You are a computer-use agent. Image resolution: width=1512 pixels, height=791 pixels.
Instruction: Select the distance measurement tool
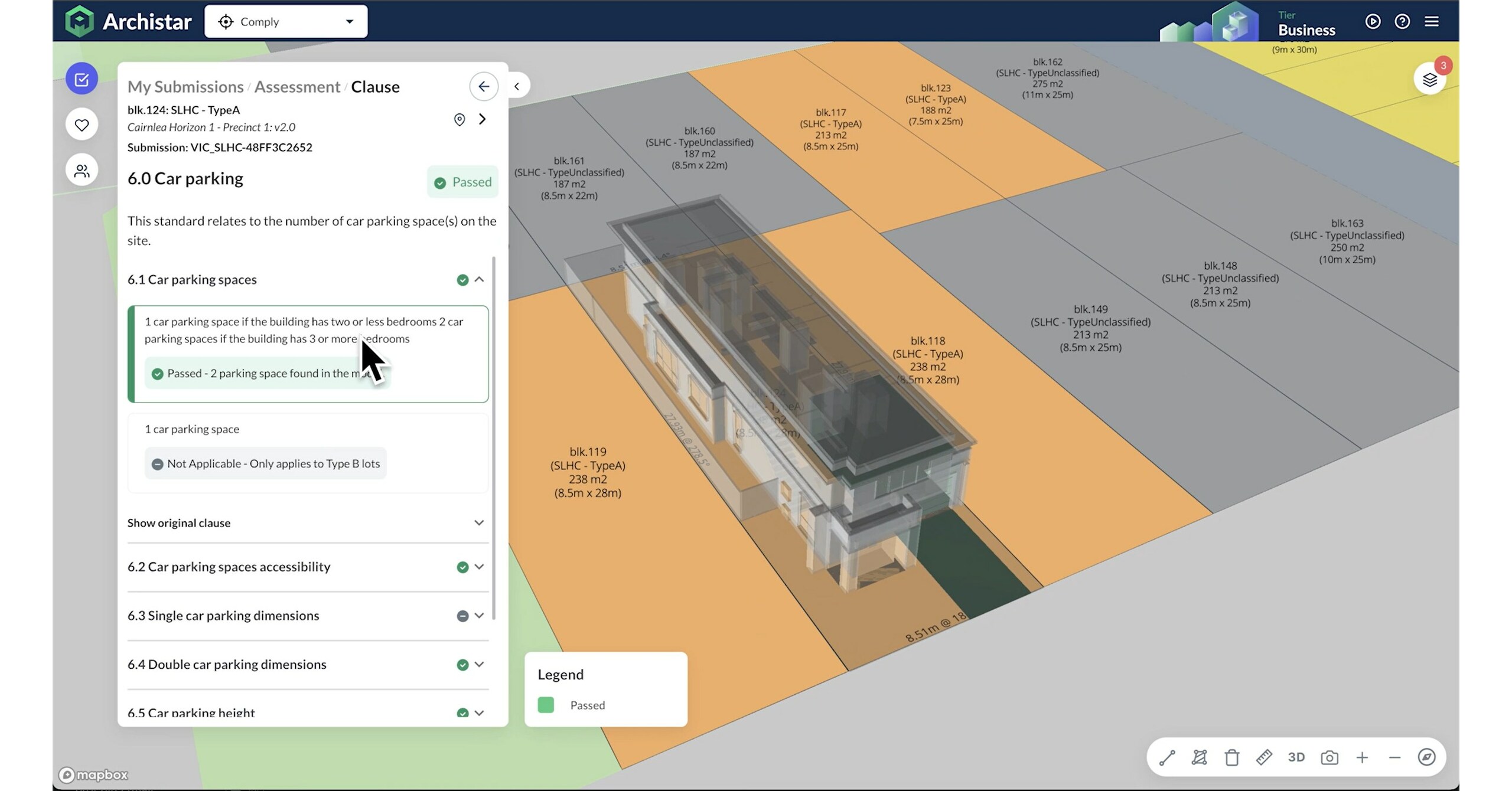tap(1166, 757)
